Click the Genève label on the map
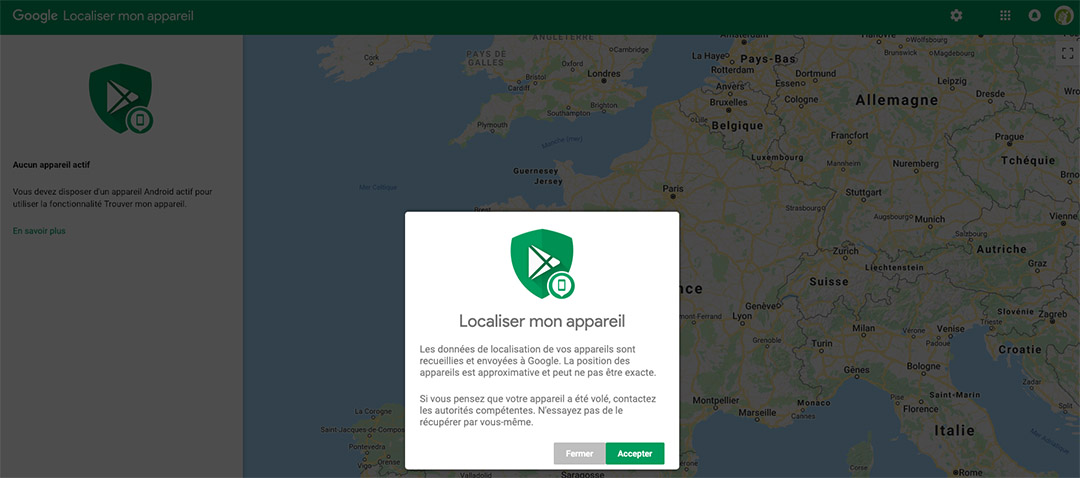 click(x=761, y=305)
